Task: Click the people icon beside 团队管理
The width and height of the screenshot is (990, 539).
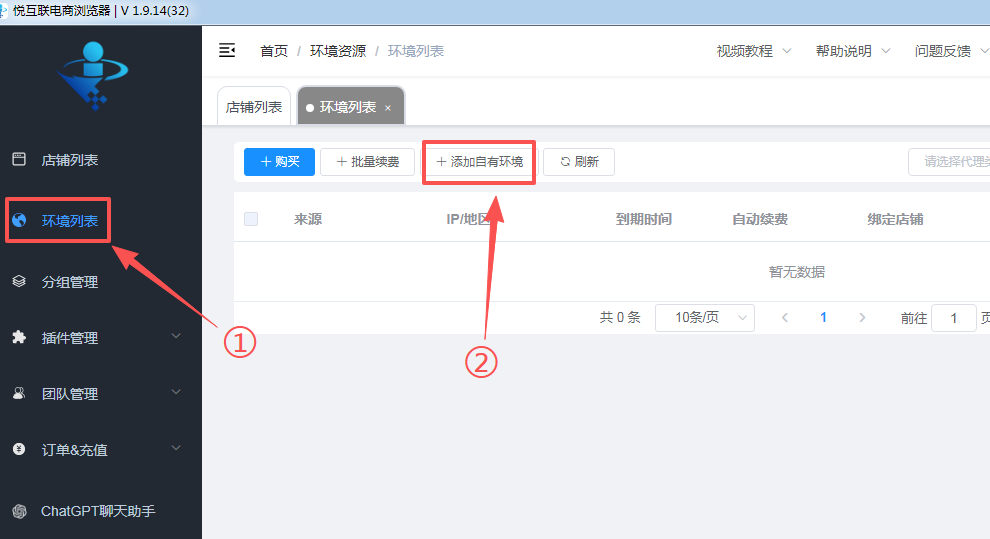Action: pos(19,393)
